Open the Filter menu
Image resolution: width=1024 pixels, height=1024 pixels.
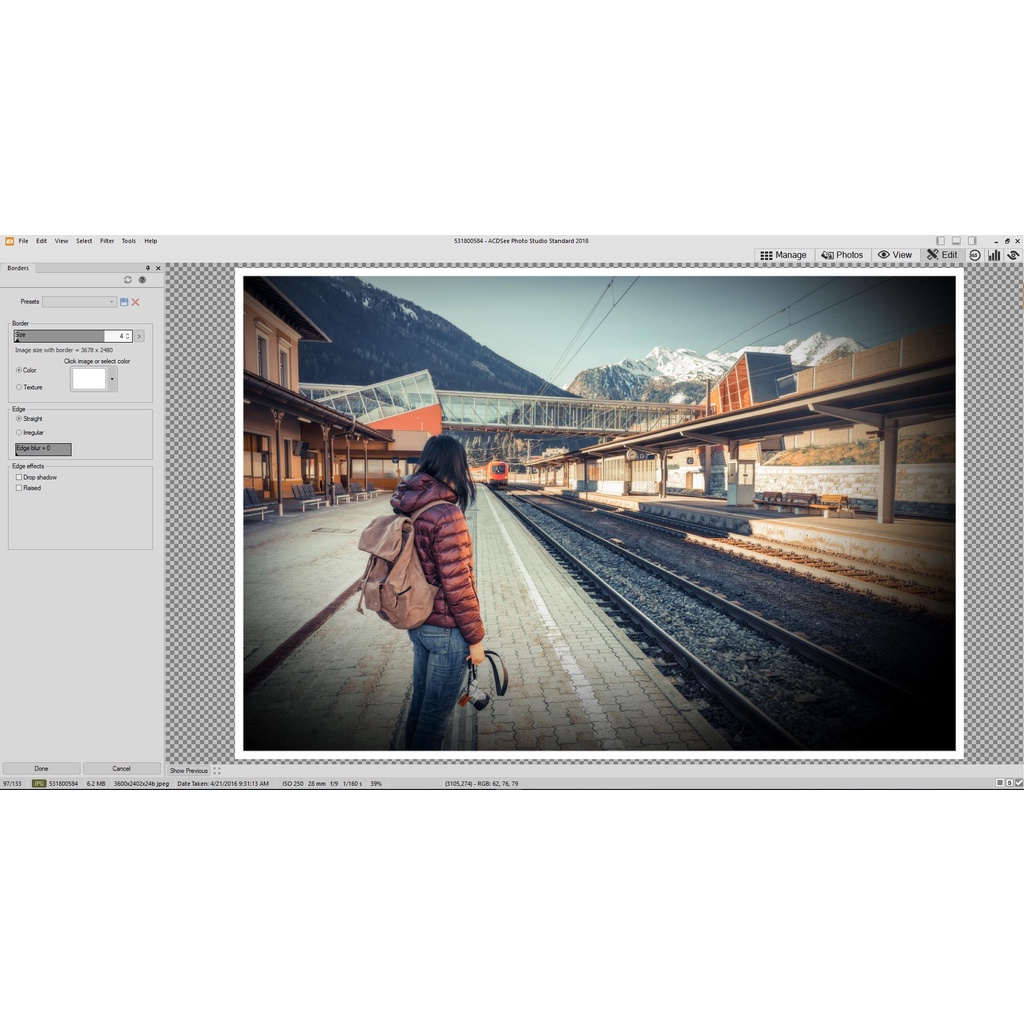pyautogui.click(x=107, y=241)
